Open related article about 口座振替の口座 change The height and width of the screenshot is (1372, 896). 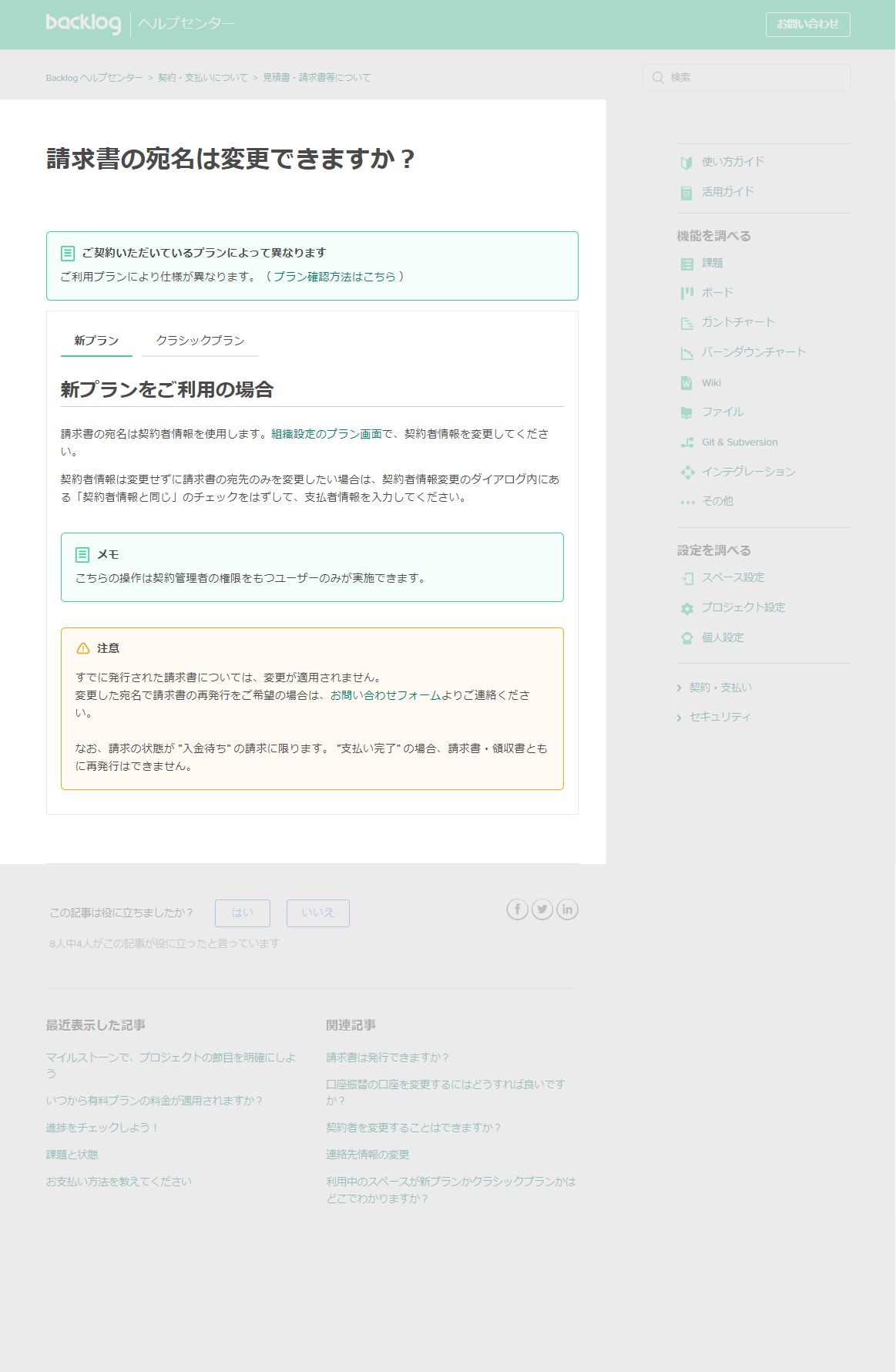[x=445, y=1092]
